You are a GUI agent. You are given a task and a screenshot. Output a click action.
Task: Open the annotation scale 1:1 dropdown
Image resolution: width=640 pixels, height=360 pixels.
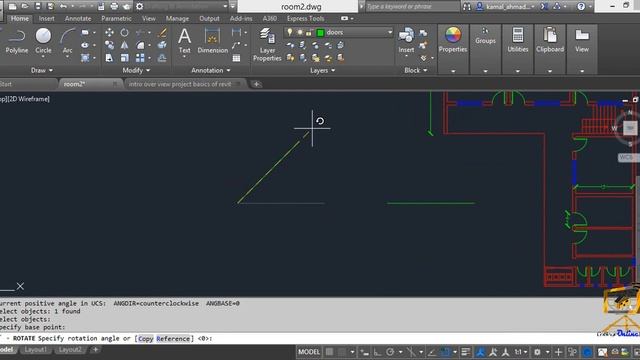click(520, 352)
